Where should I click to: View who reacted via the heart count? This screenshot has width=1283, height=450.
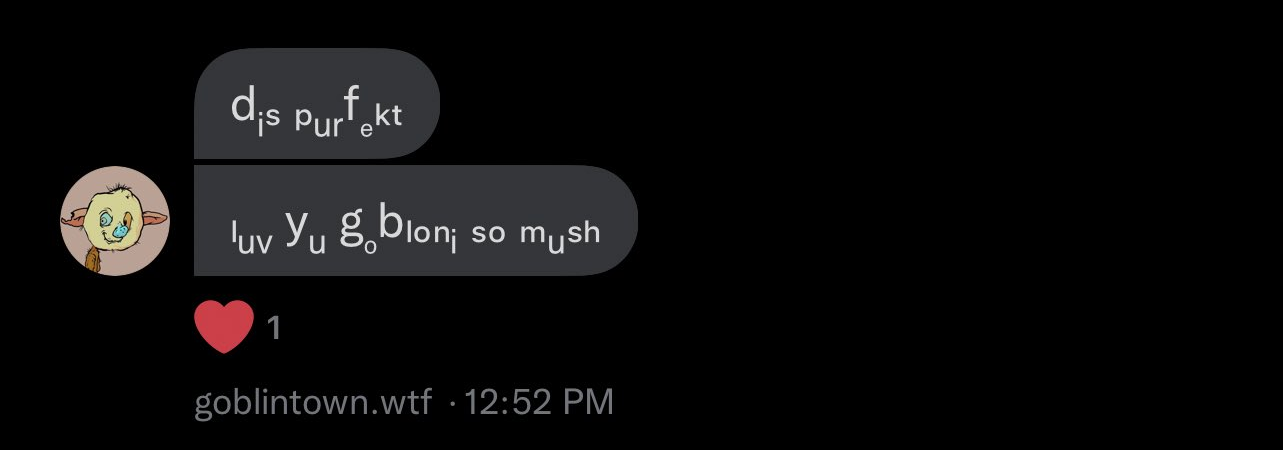273,328
